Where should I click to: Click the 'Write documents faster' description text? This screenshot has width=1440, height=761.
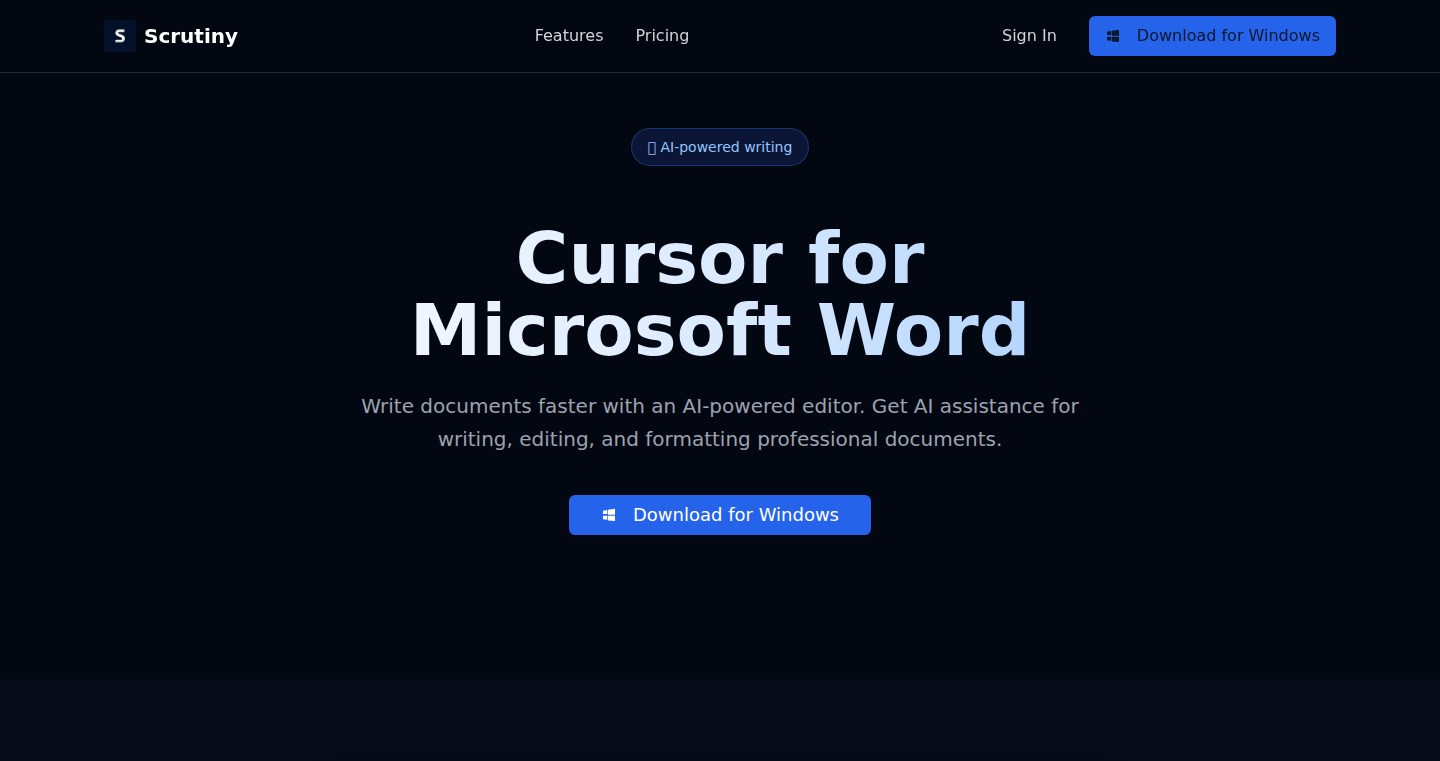(x=720, y=423)
